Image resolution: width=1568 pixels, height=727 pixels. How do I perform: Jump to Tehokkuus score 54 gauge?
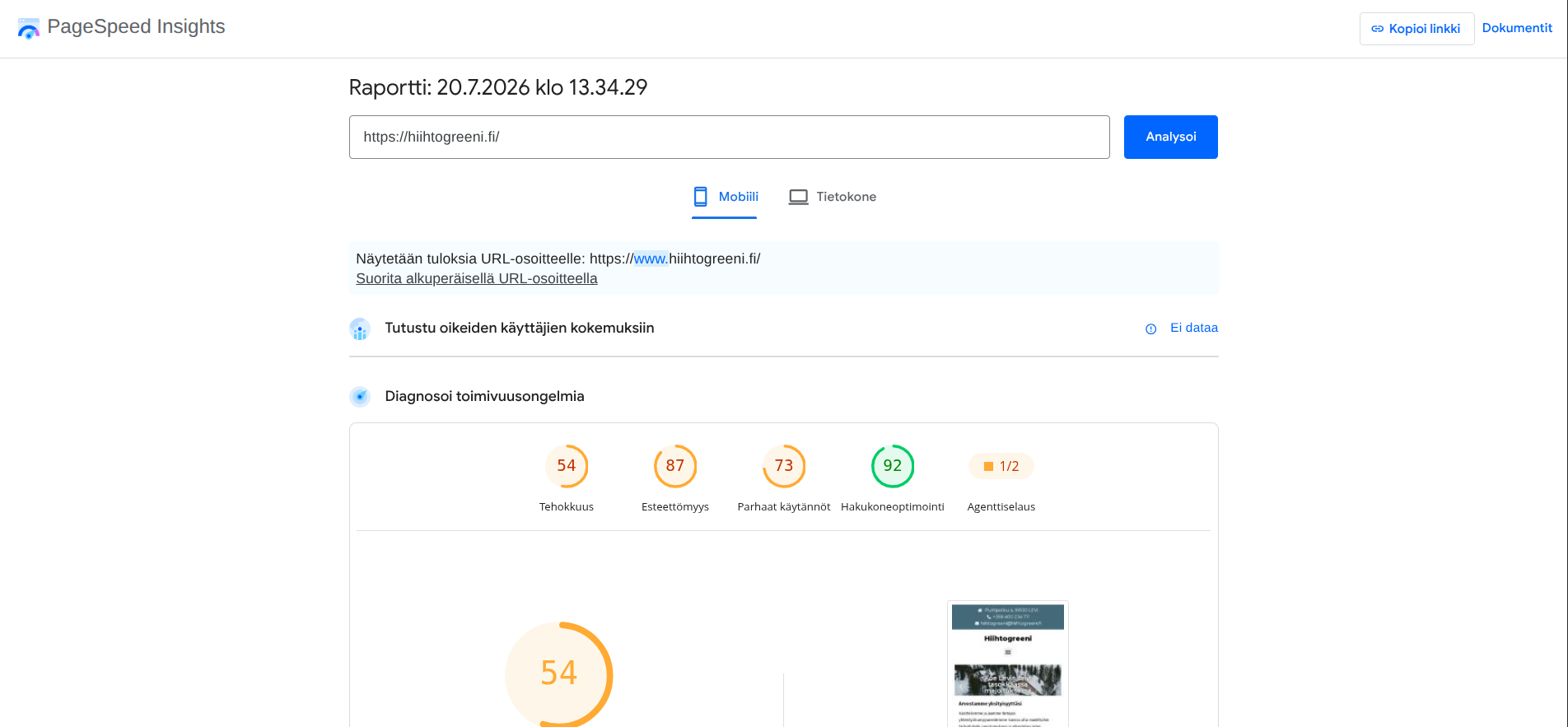tap(567, 466)
